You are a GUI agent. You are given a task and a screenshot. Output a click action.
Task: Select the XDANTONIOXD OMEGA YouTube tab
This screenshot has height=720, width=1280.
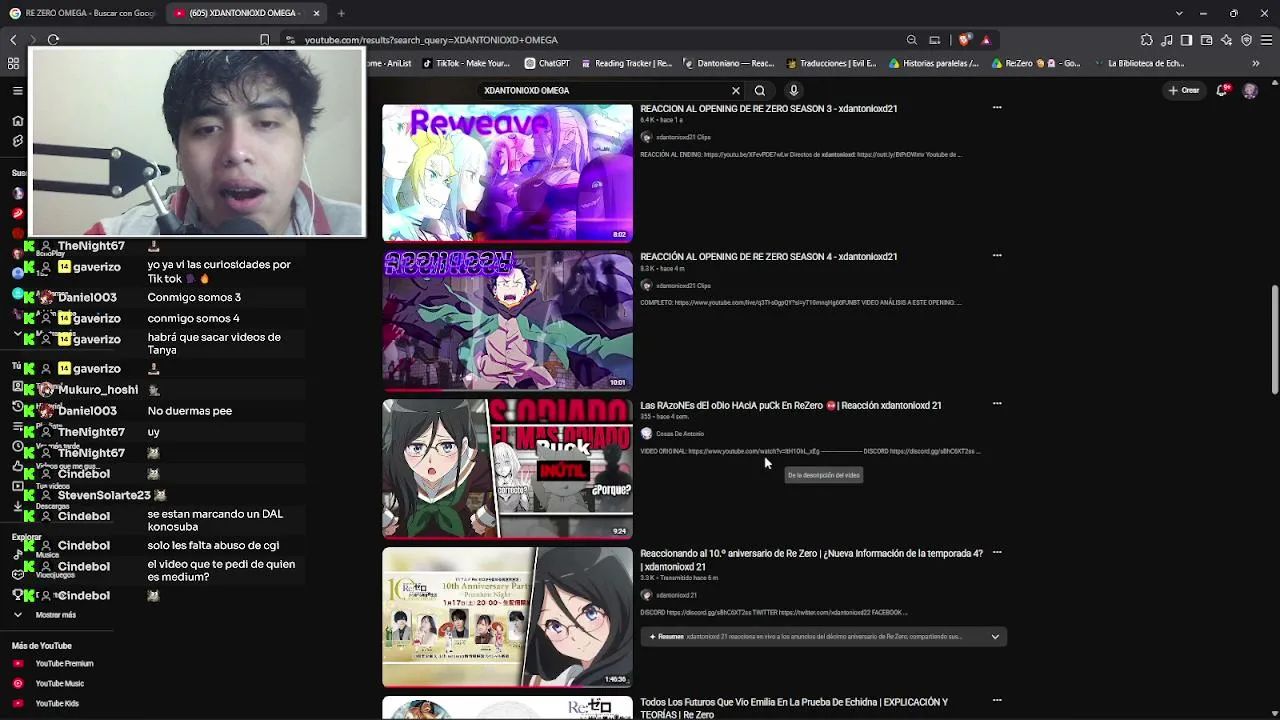(245, 13)
